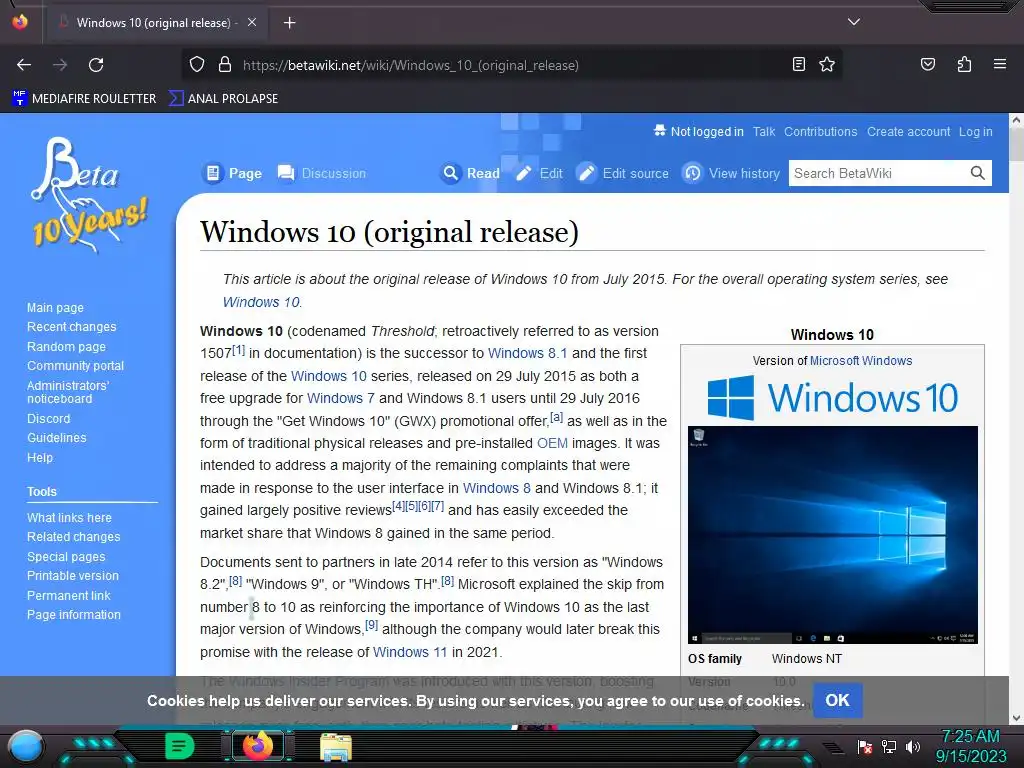Open Permanent link tool
This screenshot has height=768, width=1024.
(x=69, y=596)
